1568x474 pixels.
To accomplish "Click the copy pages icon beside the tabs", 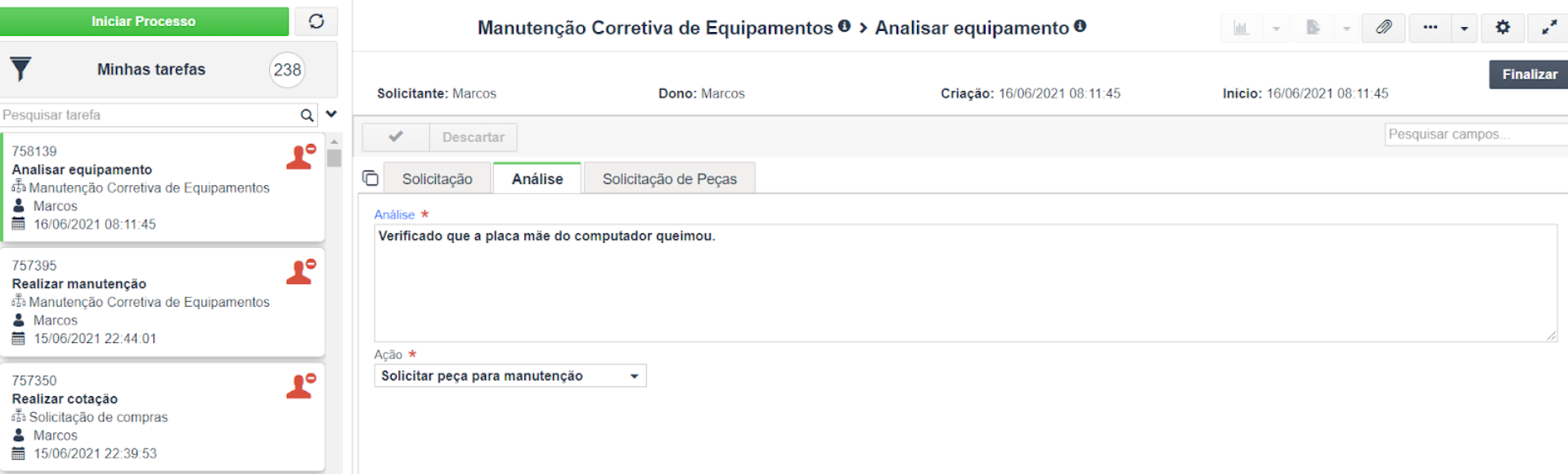I will 371,178.
